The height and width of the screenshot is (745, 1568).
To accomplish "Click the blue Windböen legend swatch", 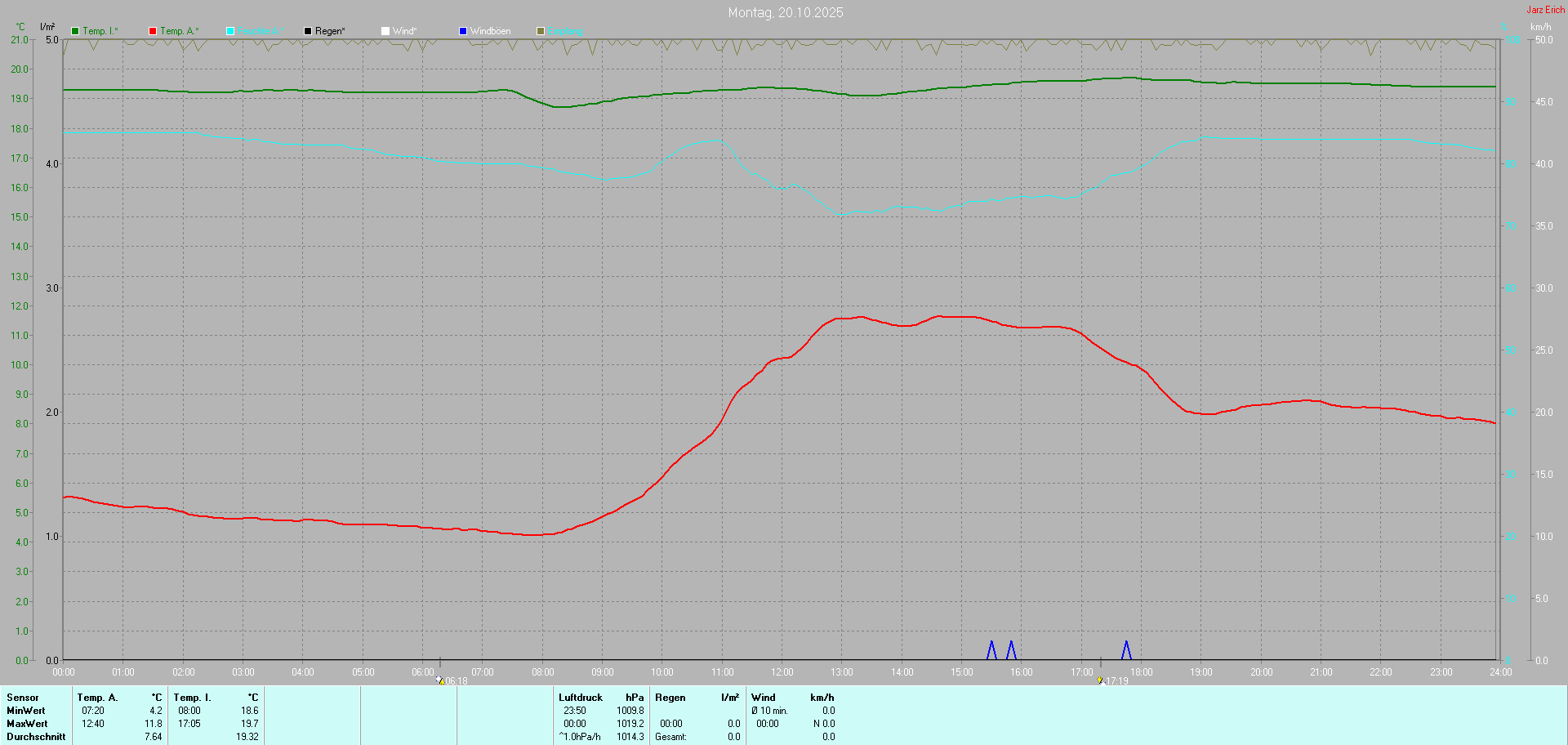I will point(463,31).
